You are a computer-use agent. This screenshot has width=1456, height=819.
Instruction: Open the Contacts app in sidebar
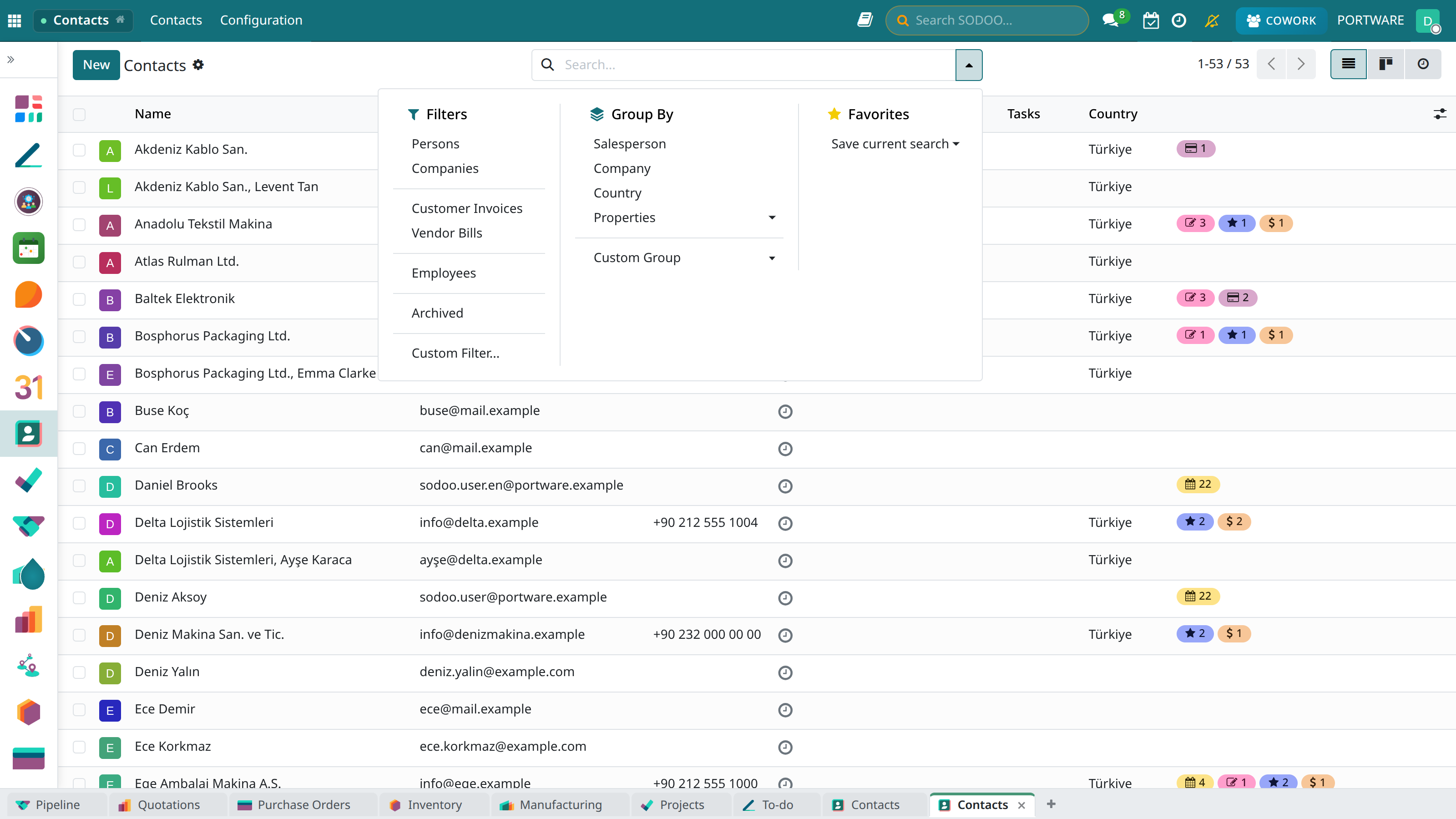29,434
